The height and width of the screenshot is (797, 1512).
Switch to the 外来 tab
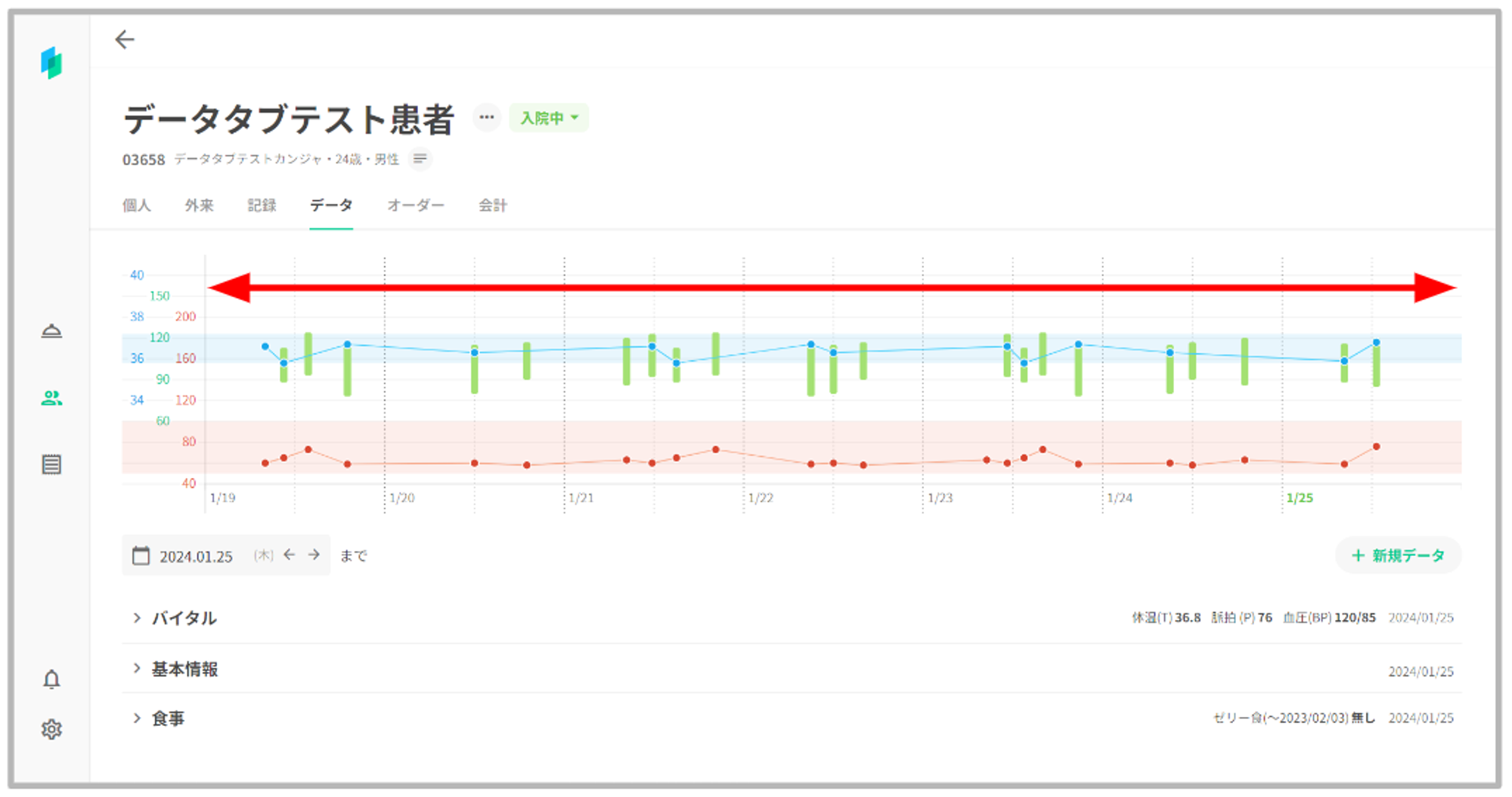[x=200, y=205]
